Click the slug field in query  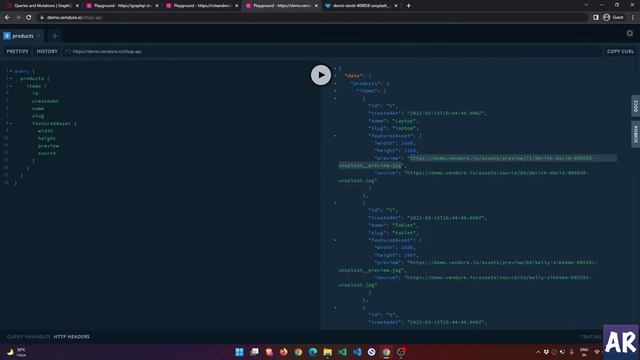38,116
